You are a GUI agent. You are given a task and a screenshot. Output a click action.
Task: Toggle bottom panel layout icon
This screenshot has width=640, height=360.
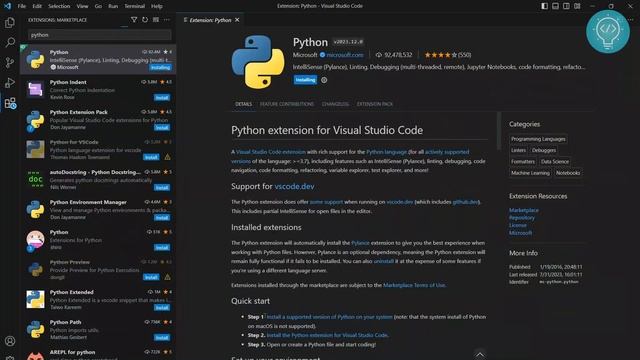pyautogui.click(x=556, y=6)
